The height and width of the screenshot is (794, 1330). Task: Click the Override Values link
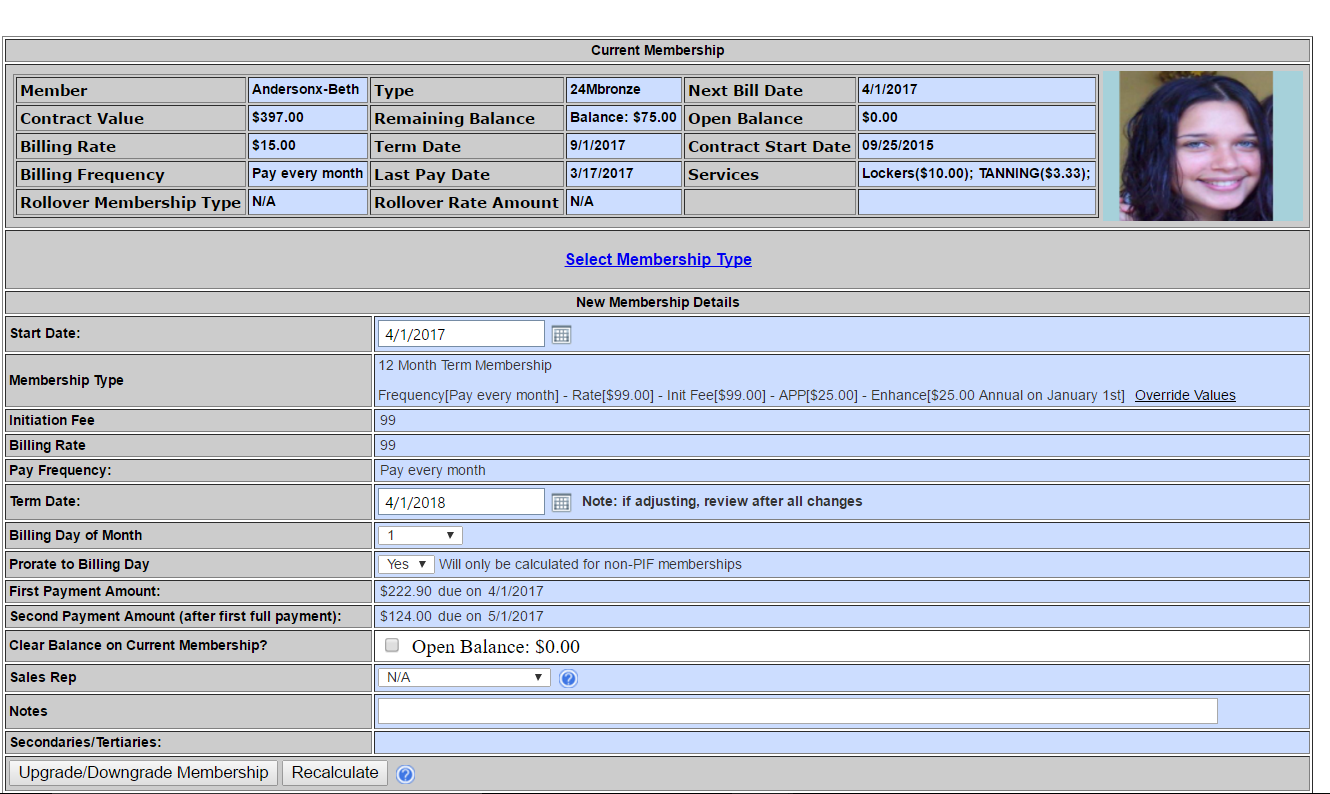(1184, 395)
